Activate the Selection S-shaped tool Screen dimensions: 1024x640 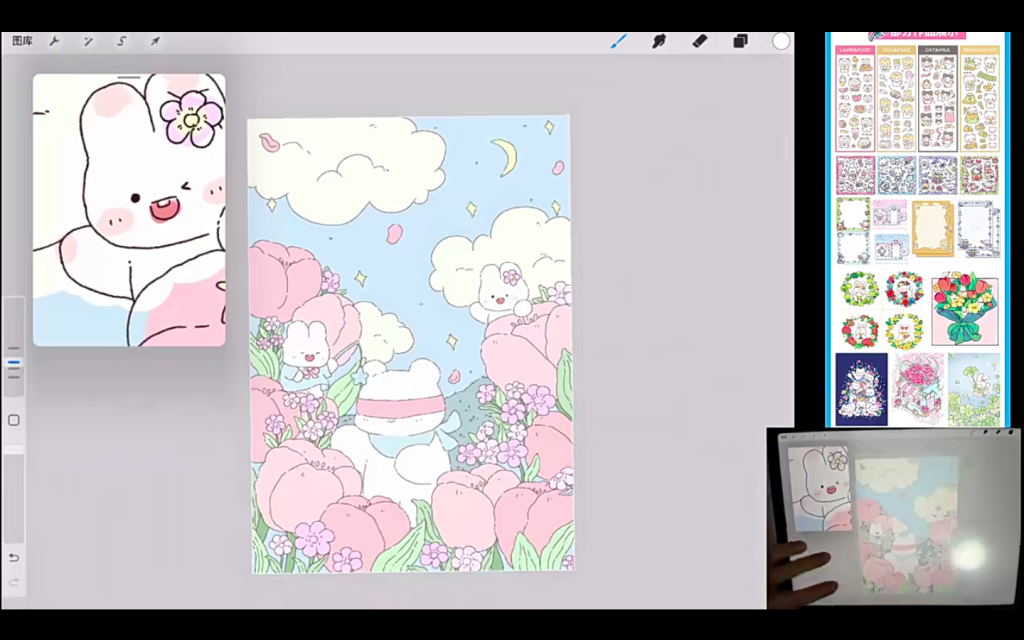[x=121, y=41]
